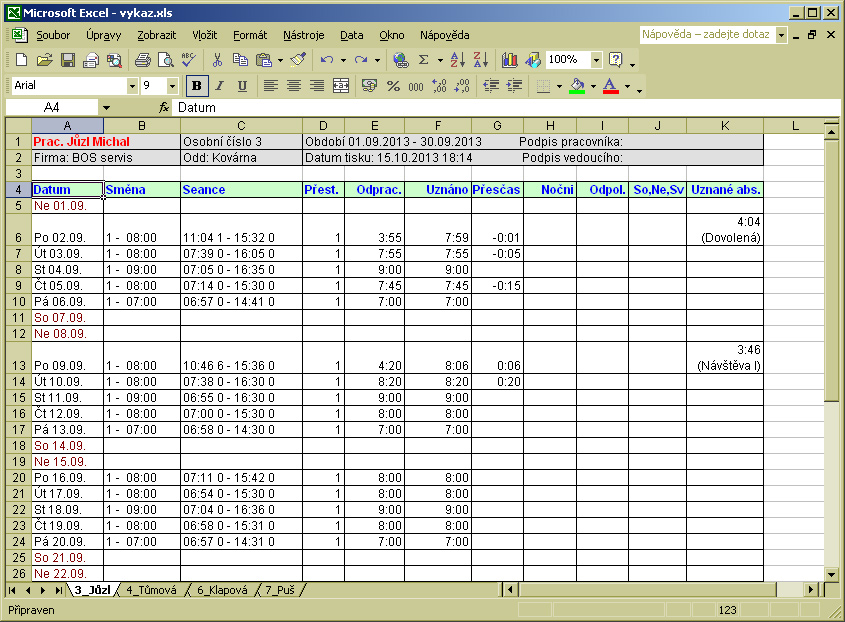Insert a hyperlink

tap(400, 60)
